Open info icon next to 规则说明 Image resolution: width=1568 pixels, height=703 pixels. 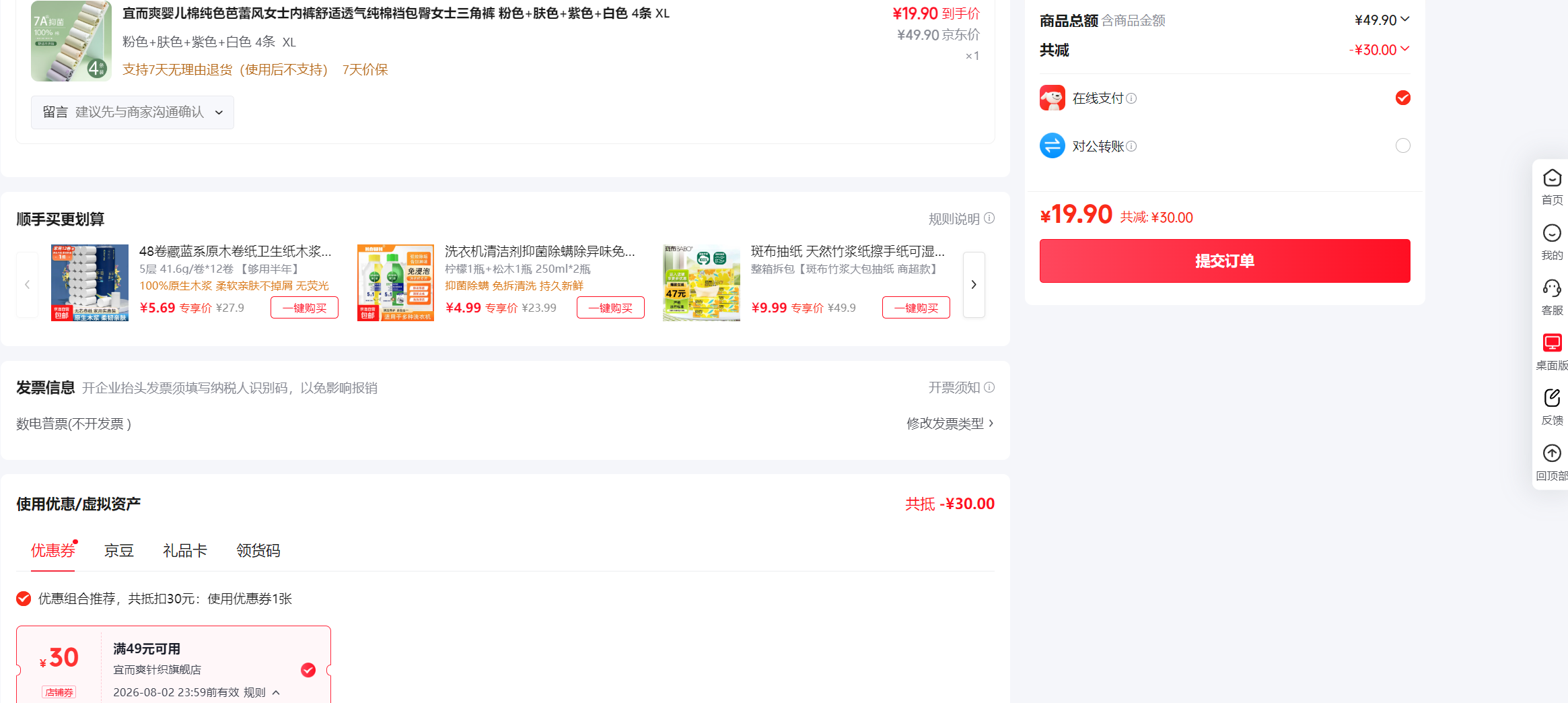click(989, 218)
